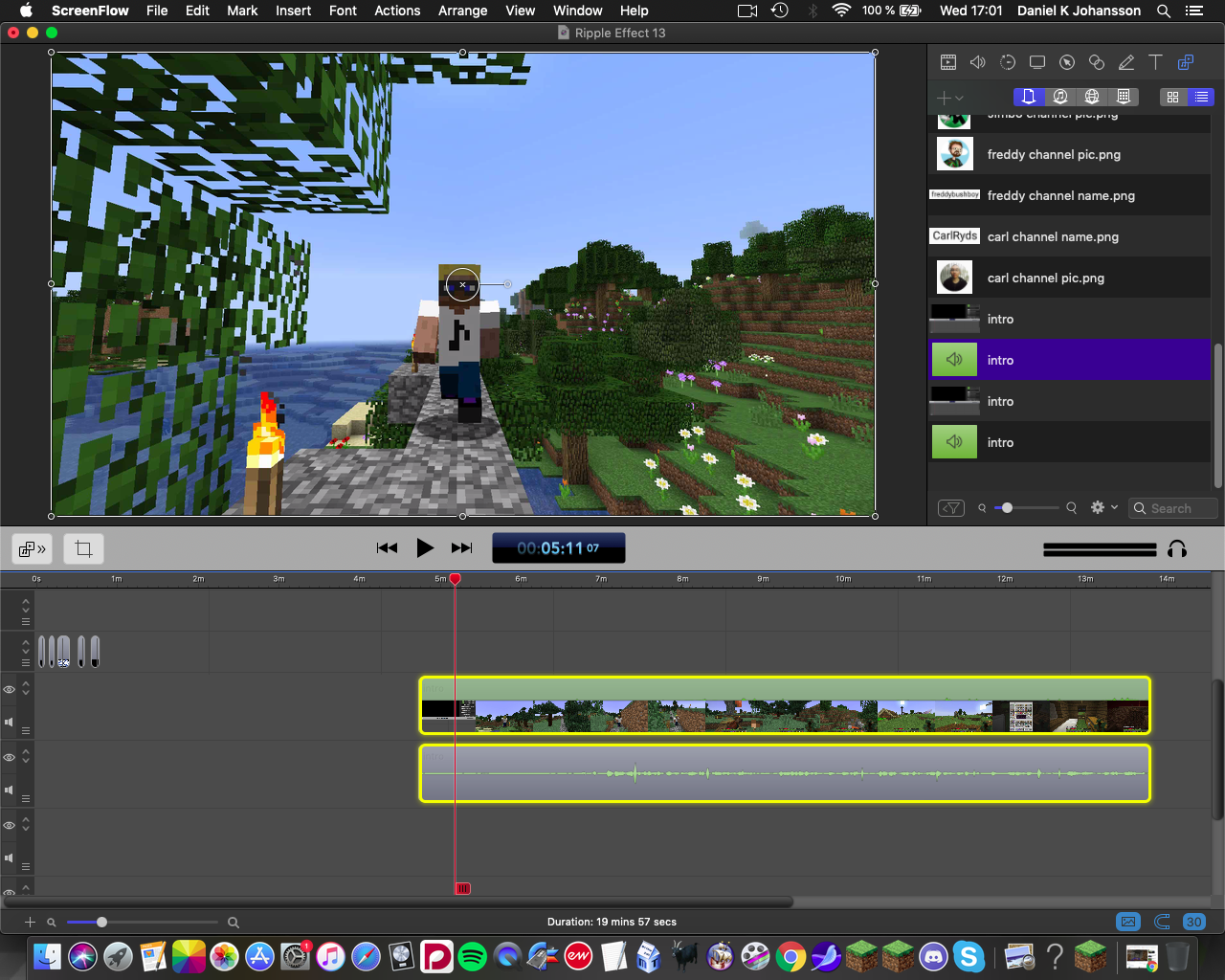Open the Arrange menu
Image resolution: width=1225 pixels, height=980 pixels.
click(x=462, y=11)
